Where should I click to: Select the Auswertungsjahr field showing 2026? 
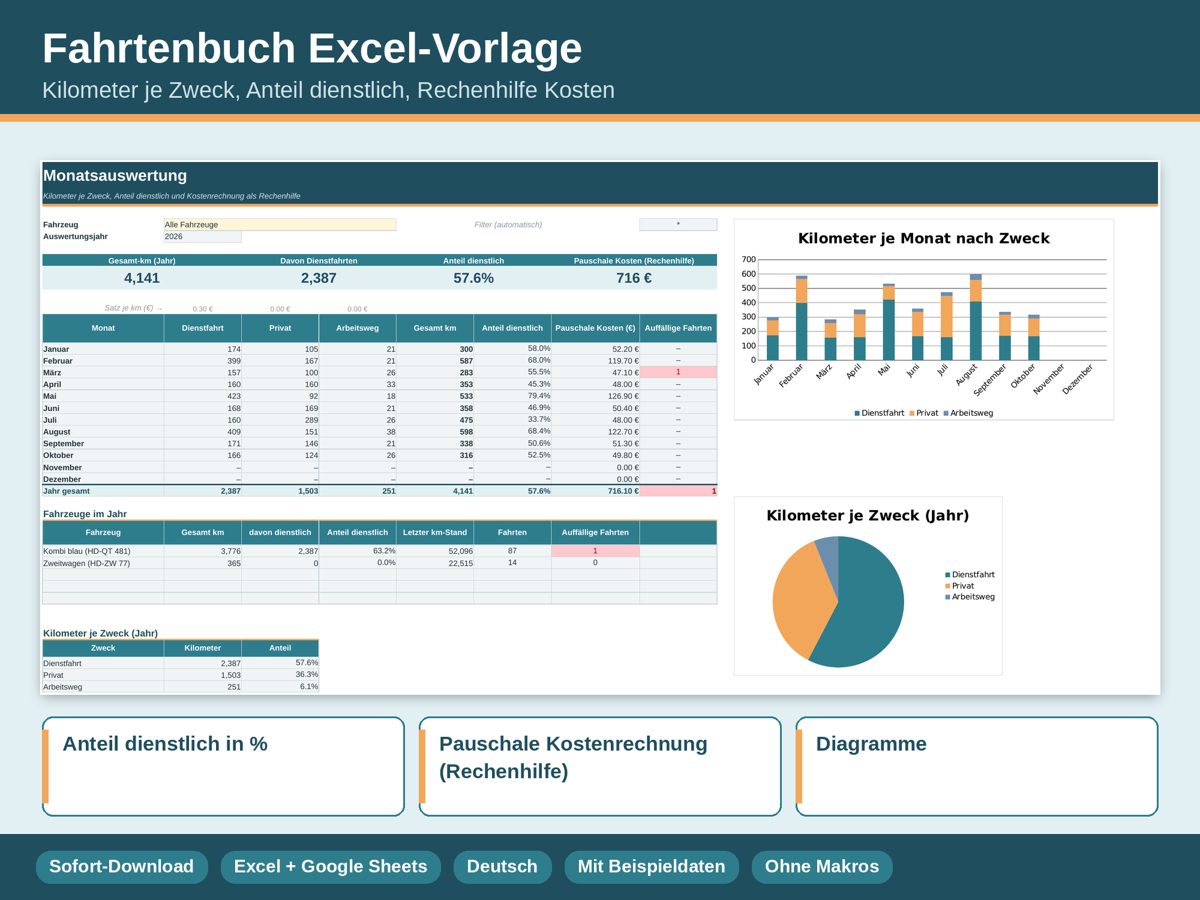tap(202, 237)
